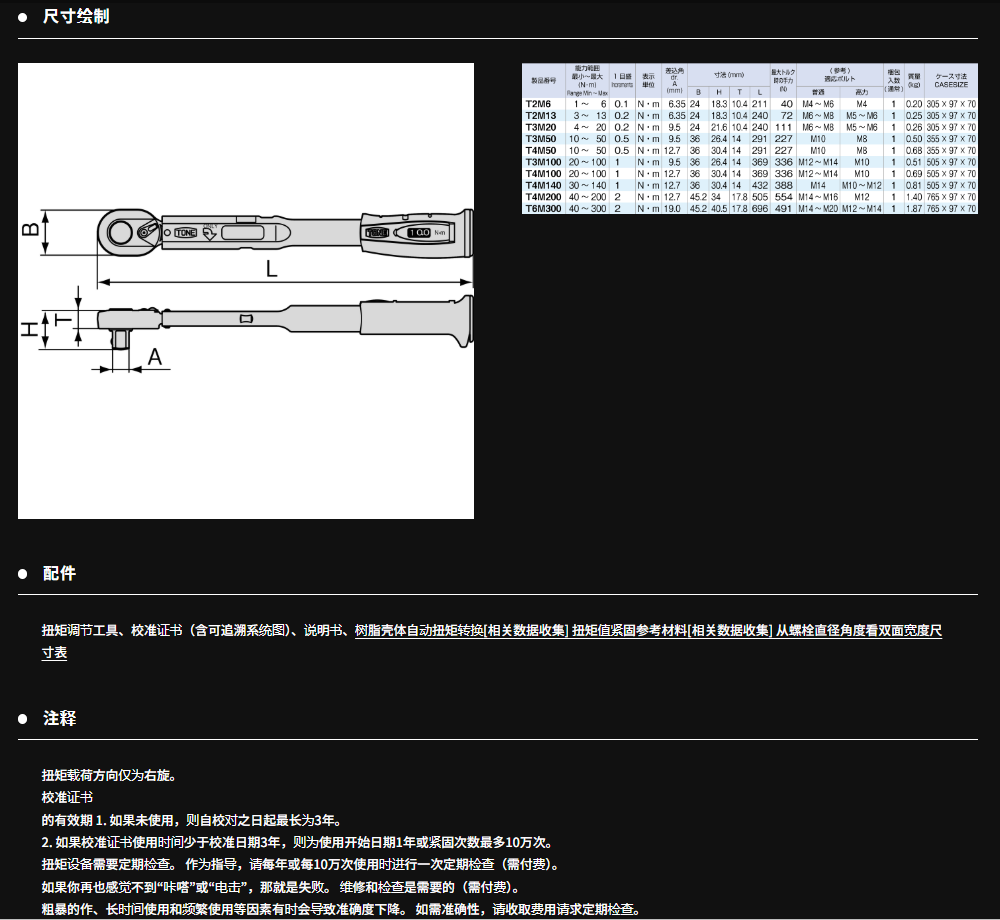This screenshot has height=920, width=1000.
Task: Click the torque scale window on handle
Action: pos(419,232)
